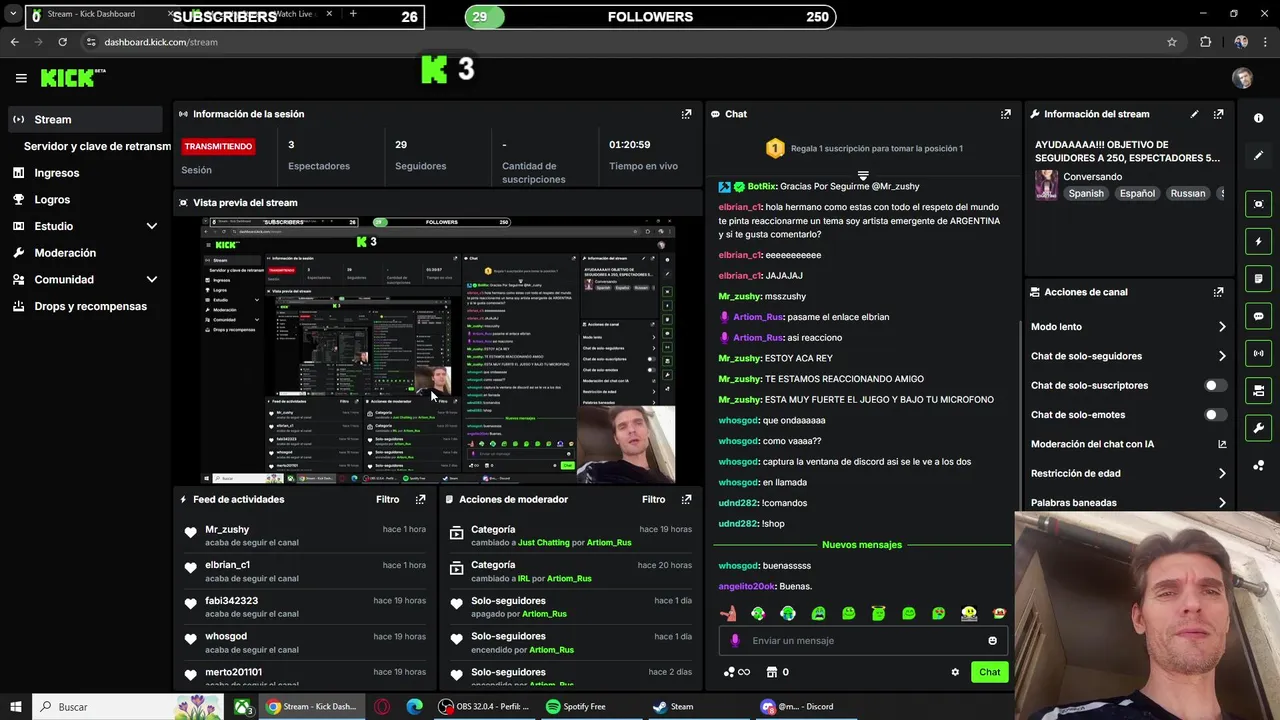Screen dimensions: 1280x720
Task: Edit stream info with the pencil icon
Action: [x=1194, y=114]
